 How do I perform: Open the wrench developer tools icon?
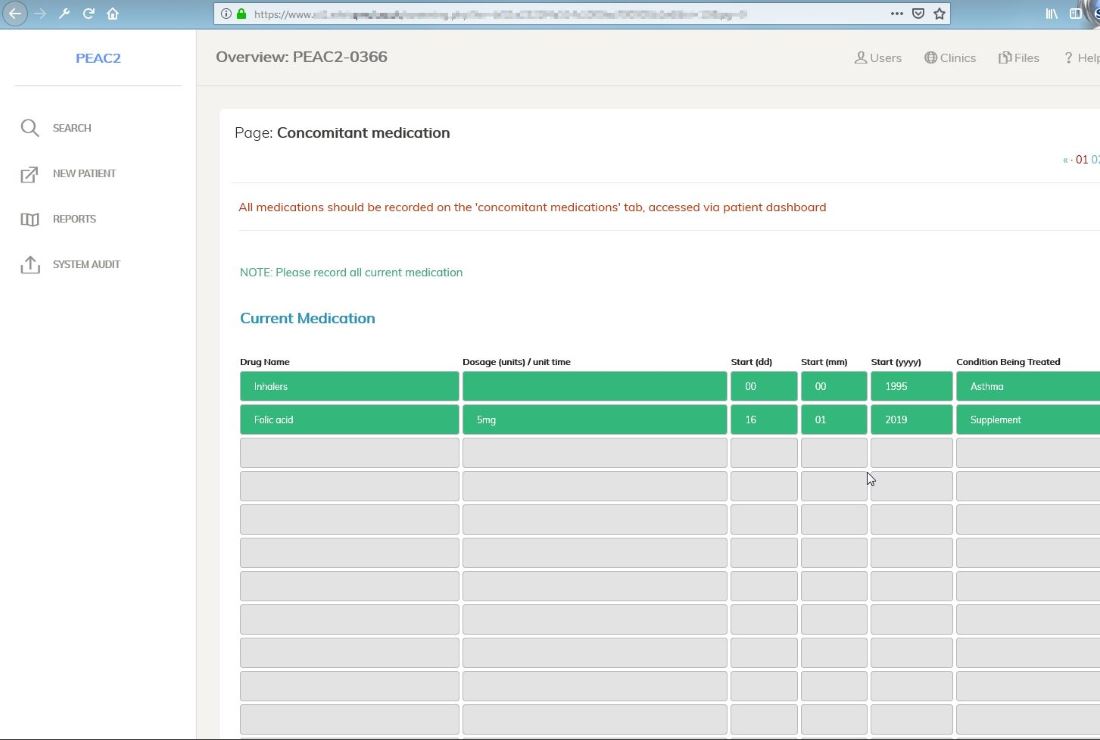click(x=64, y=13)
